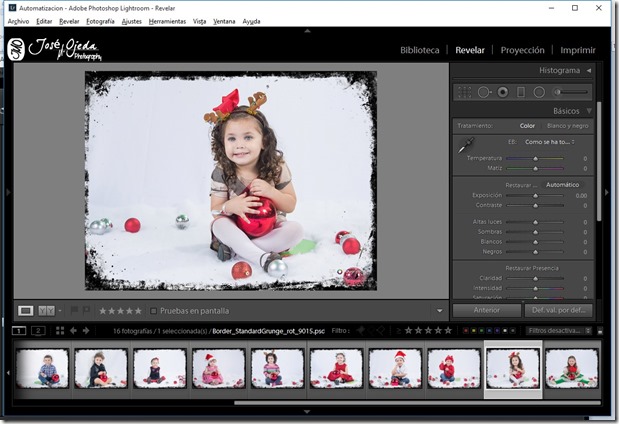Click the José Ojeda identity plate logo

54,49
